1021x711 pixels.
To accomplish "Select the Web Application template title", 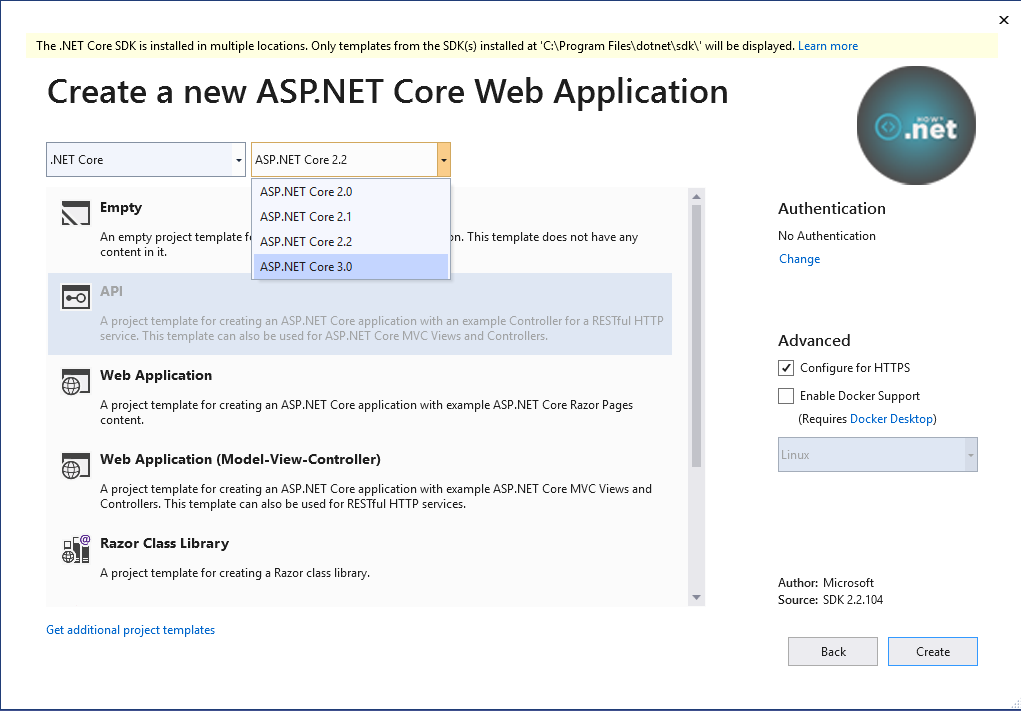I will [x=156, y=376].
